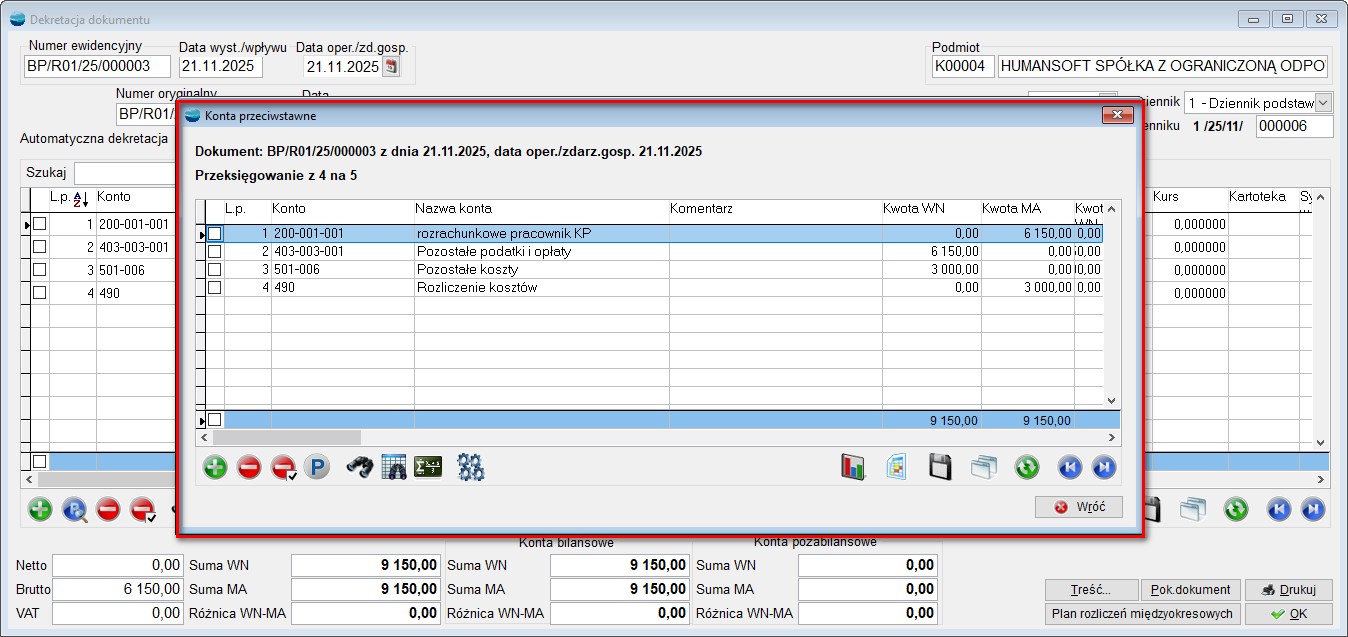Click the Kwota WN column header

[913, 208]
